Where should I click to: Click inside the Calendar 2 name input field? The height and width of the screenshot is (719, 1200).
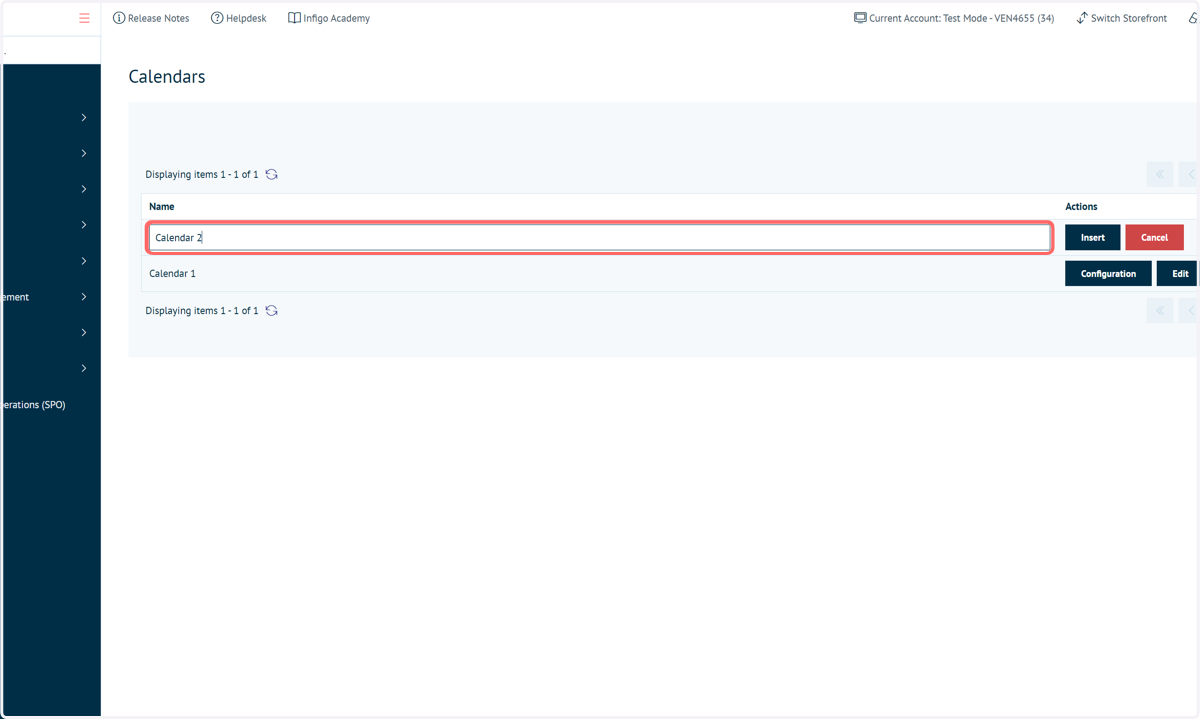(600, 238)
